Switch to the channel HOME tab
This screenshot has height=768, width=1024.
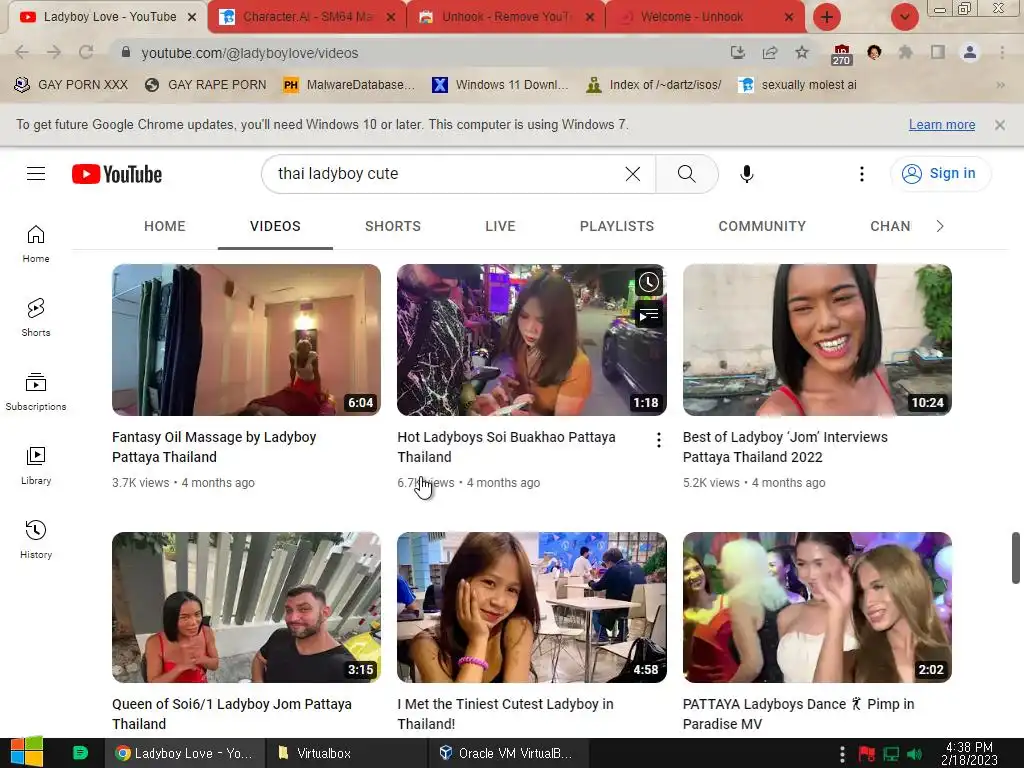click(165, 226)
